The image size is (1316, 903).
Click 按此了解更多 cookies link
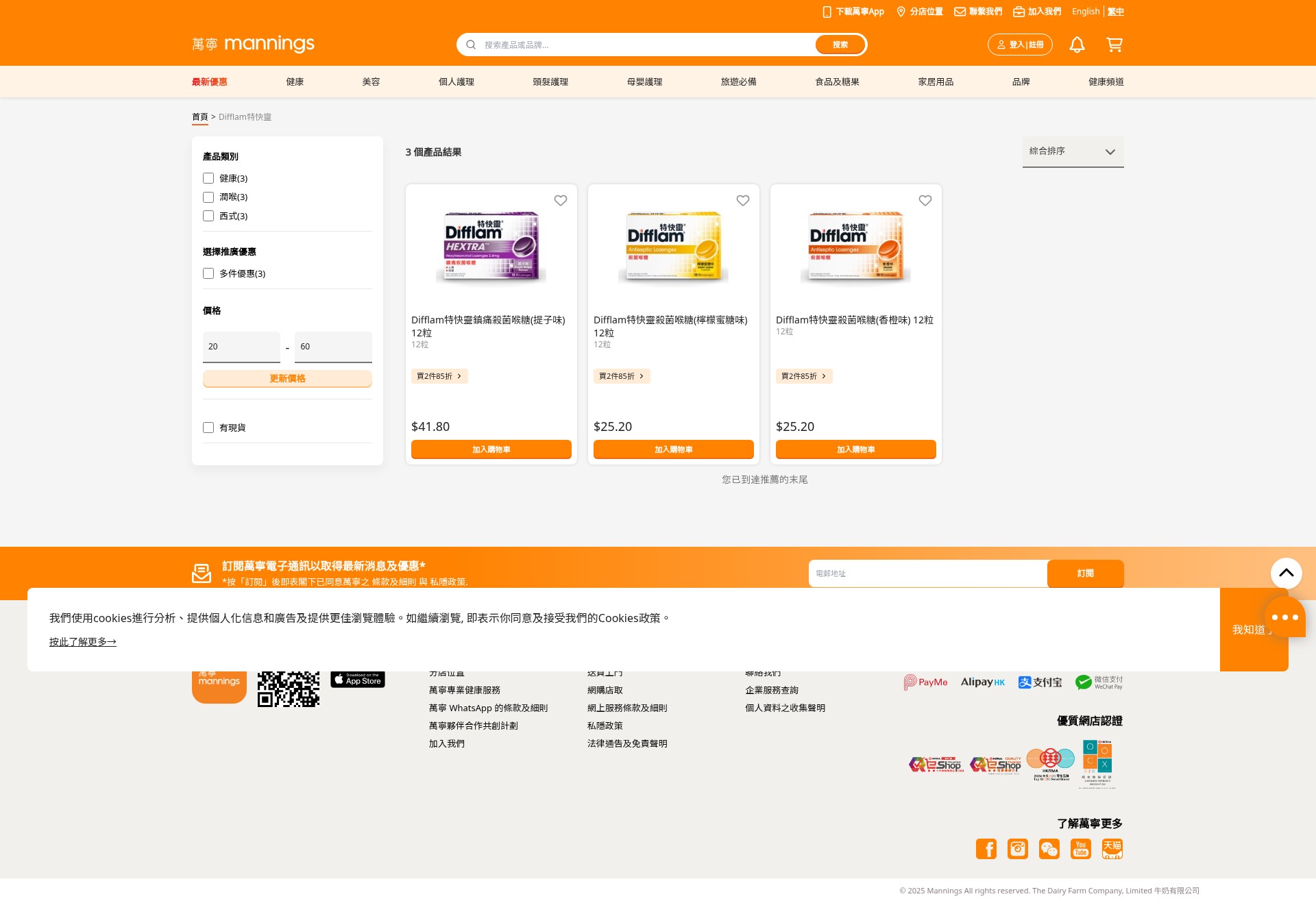pos(83,642)
